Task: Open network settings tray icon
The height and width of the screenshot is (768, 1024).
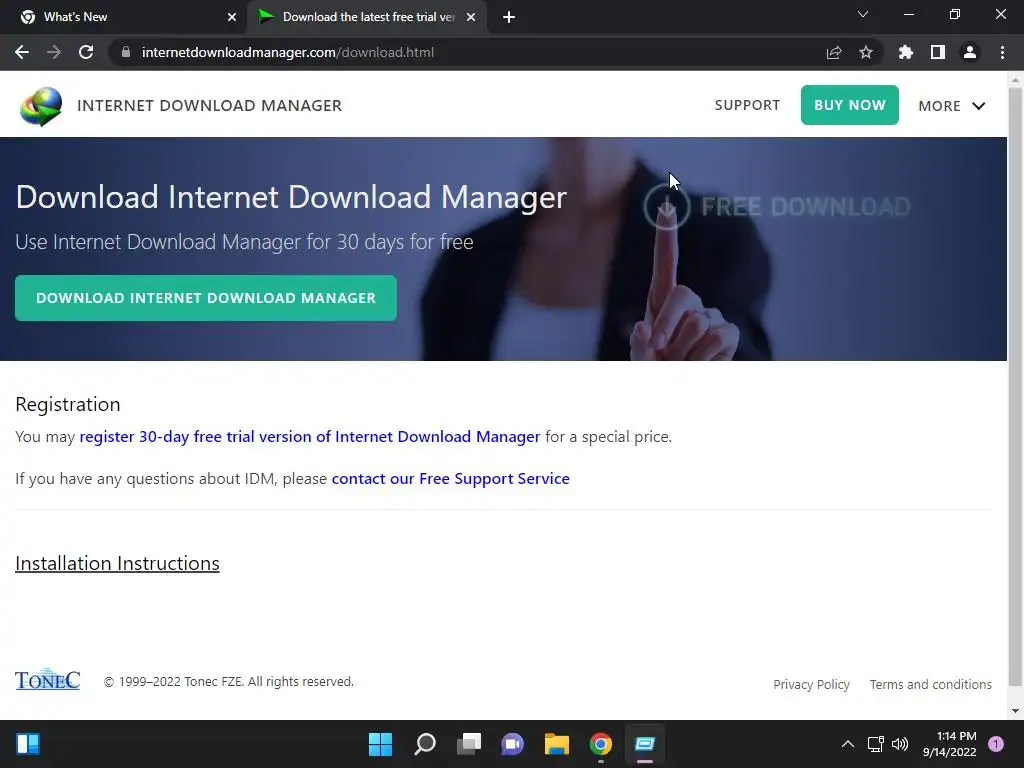Action: 875,744
